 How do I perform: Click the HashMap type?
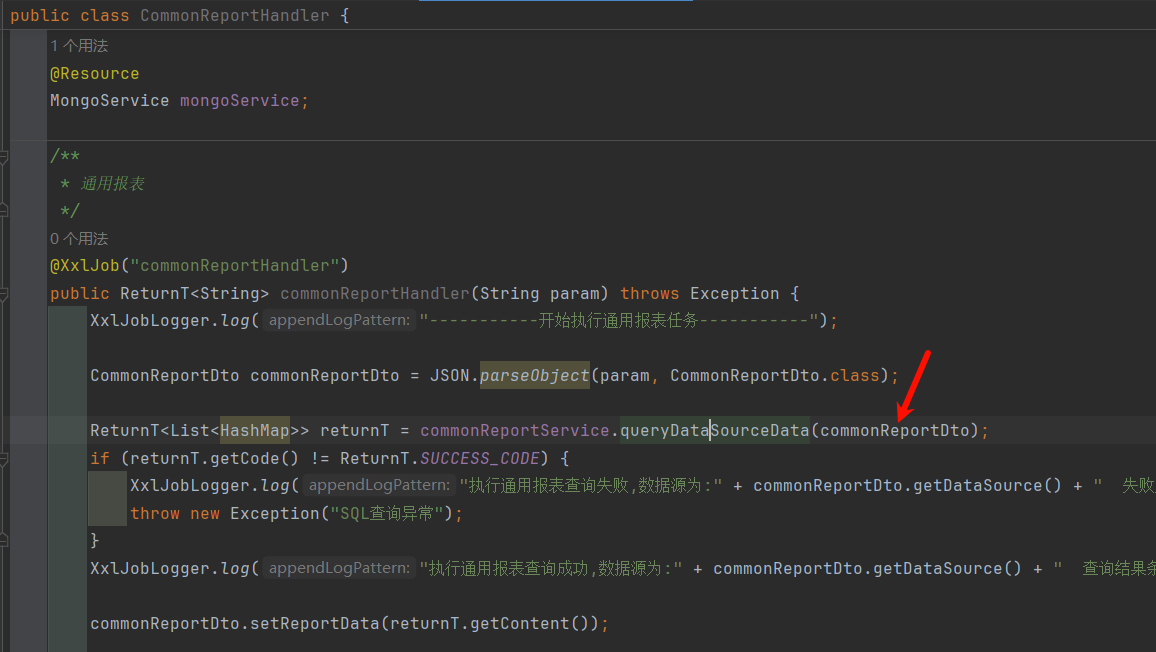point(255,430)
